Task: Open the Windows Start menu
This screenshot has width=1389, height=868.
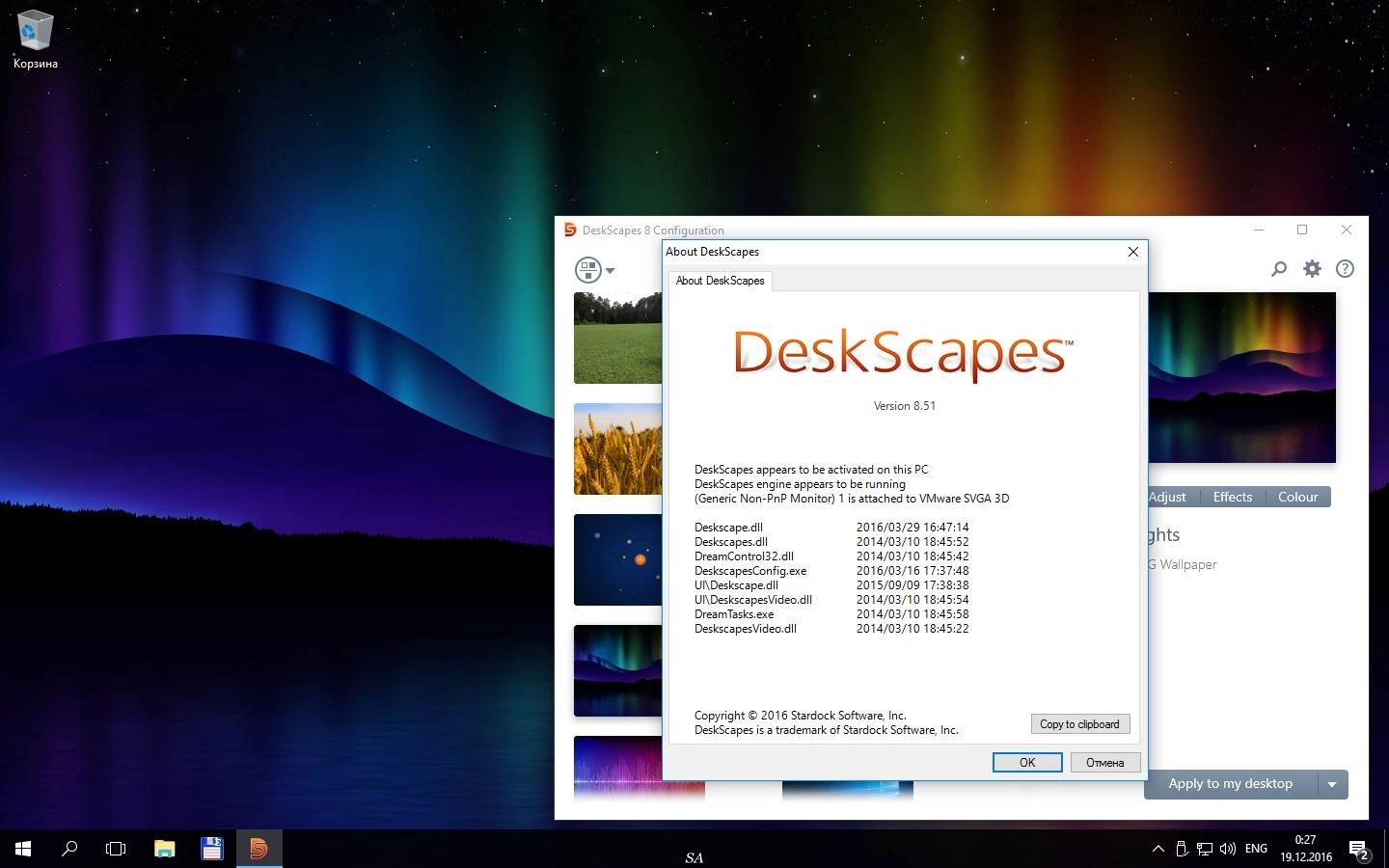Action: click(x=23, y=849)
